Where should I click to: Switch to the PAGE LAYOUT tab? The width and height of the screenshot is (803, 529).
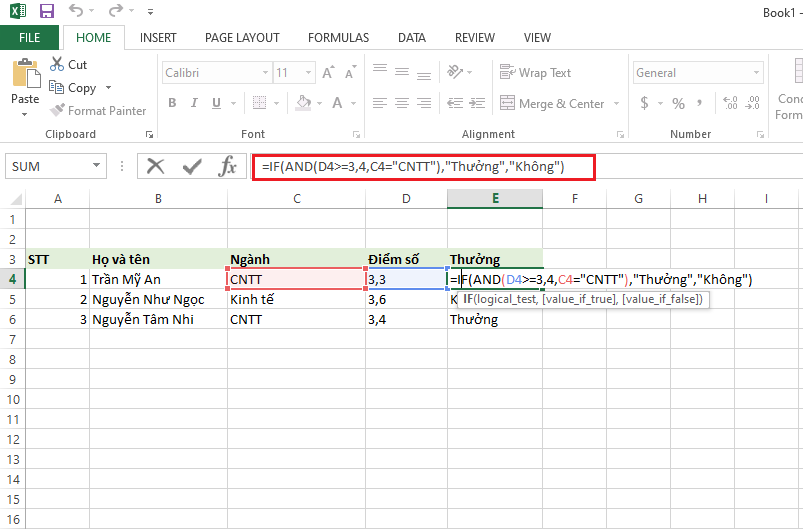click(x=242, y=38)
